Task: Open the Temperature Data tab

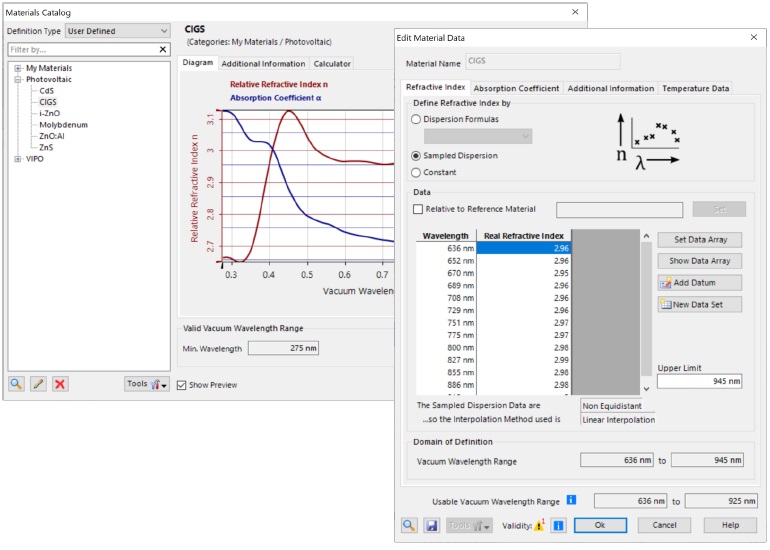Action: (695, 88)
